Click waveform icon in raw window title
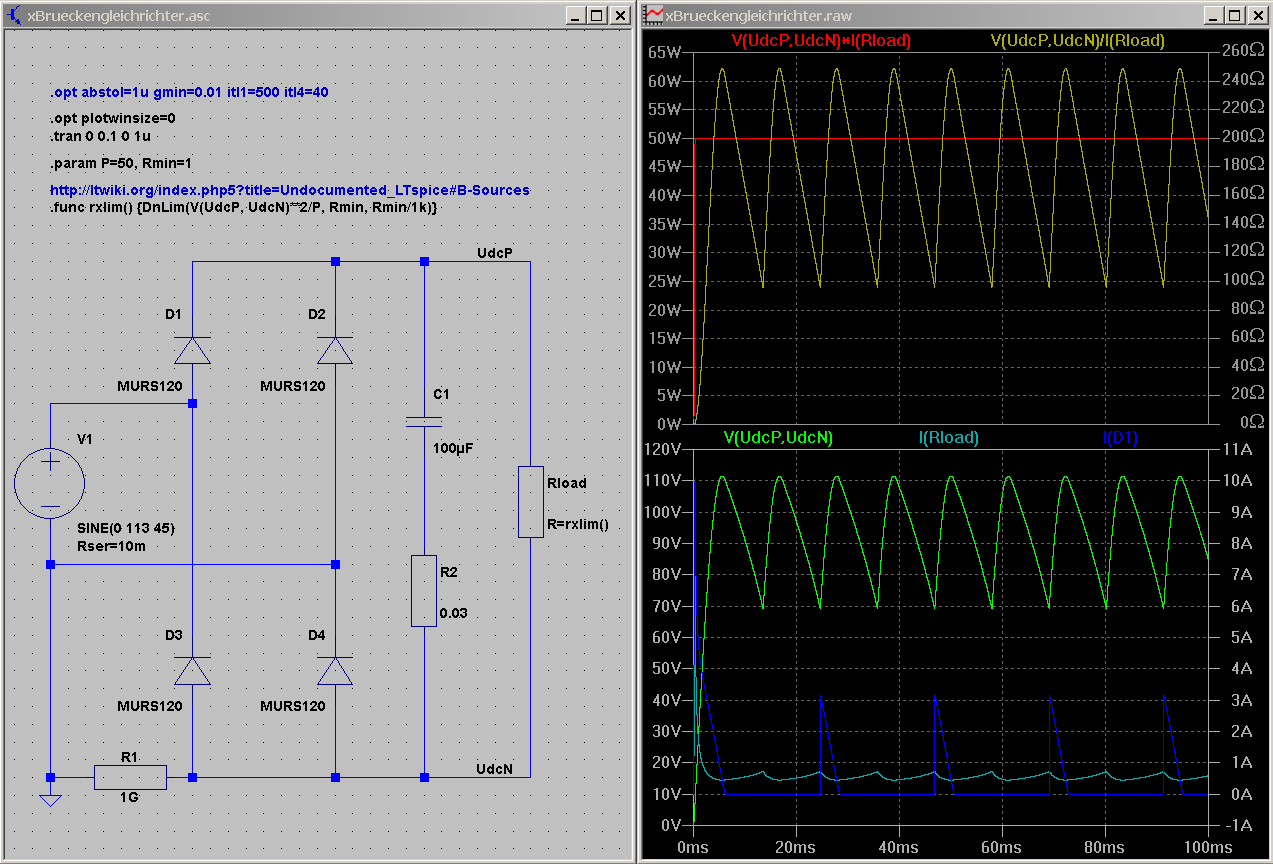Screen dimensions: 1273x864 (x=654, y=16)
